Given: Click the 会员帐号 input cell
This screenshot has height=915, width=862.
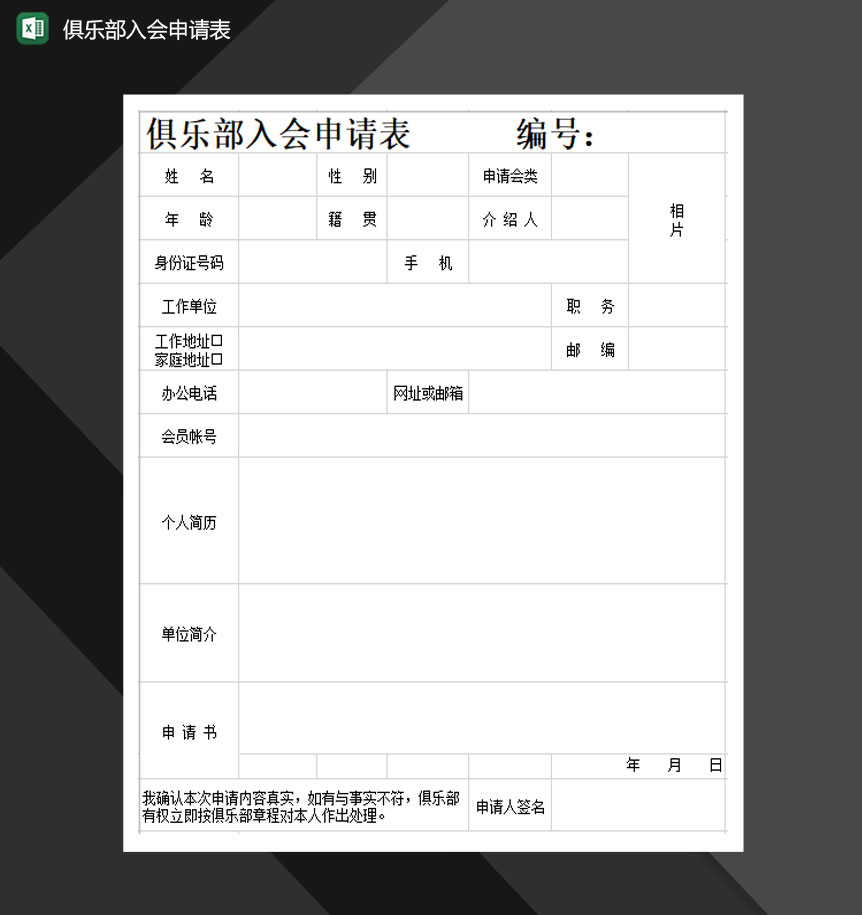Looking at the screenshot, I should (480, 435).
